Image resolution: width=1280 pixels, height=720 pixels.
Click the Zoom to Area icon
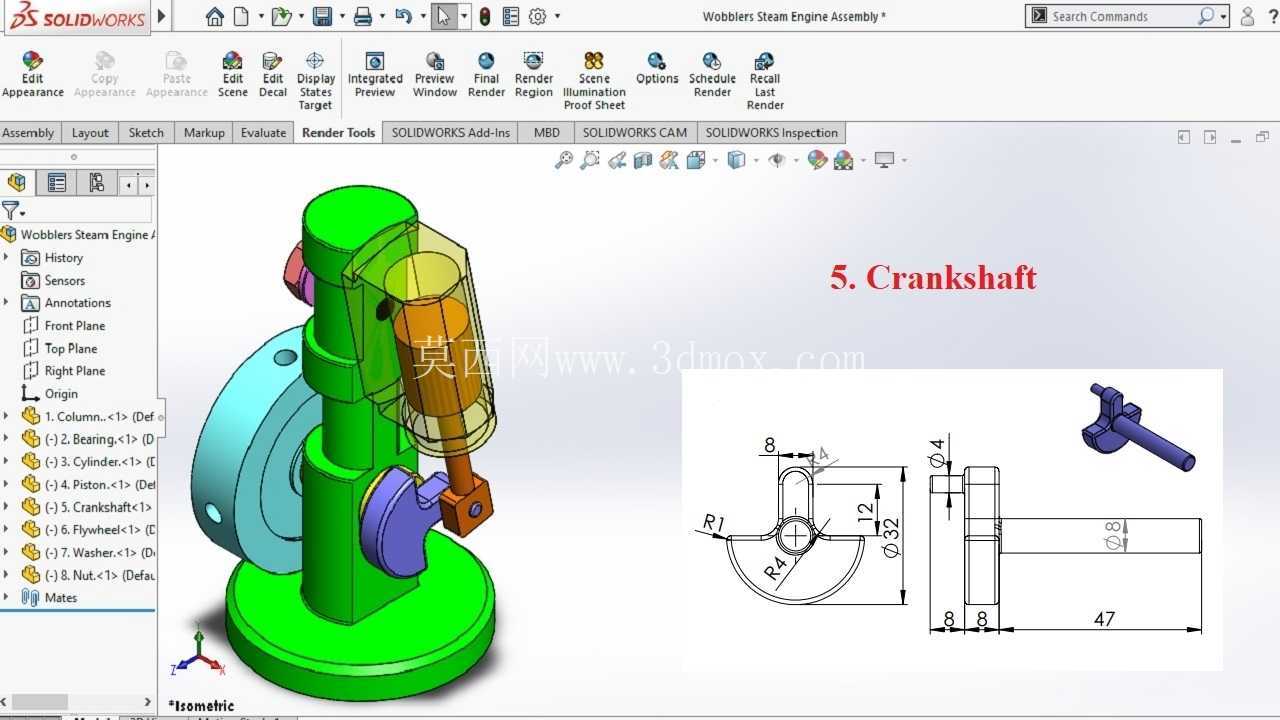pos(590,160)
